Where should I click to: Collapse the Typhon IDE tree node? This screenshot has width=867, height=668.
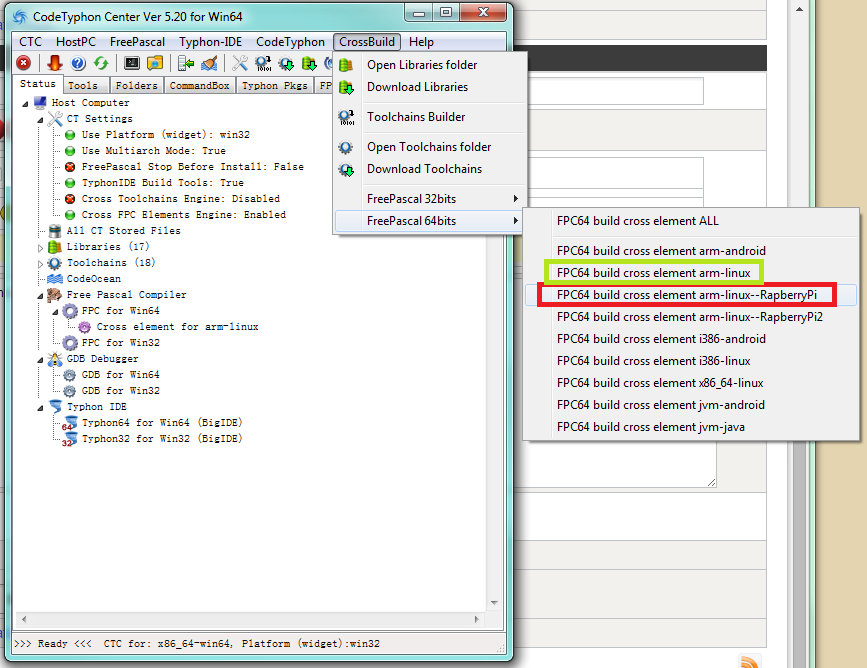tap(40, 408)
